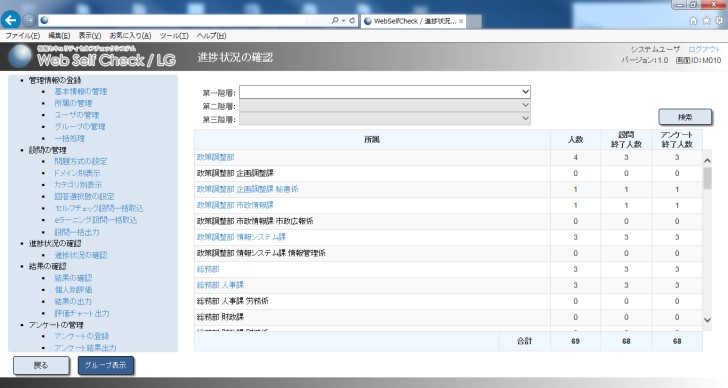Click the refresh icon in address bar
728x388 pixels.
point(352,20)
